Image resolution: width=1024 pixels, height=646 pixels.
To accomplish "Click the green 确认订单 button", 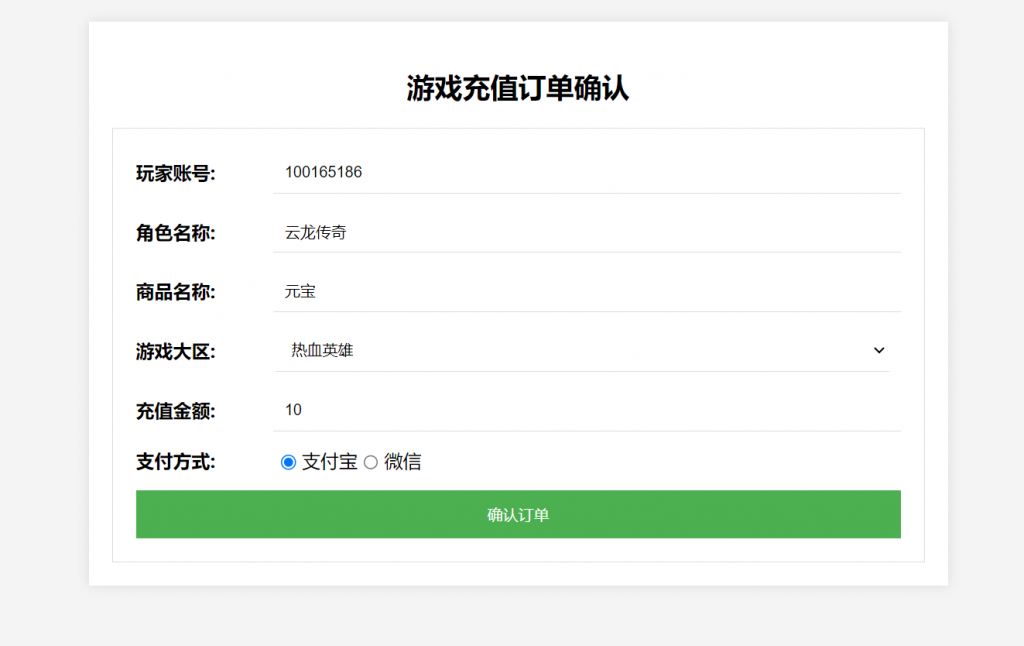I will pyautogui.click(x=518, y=514).
